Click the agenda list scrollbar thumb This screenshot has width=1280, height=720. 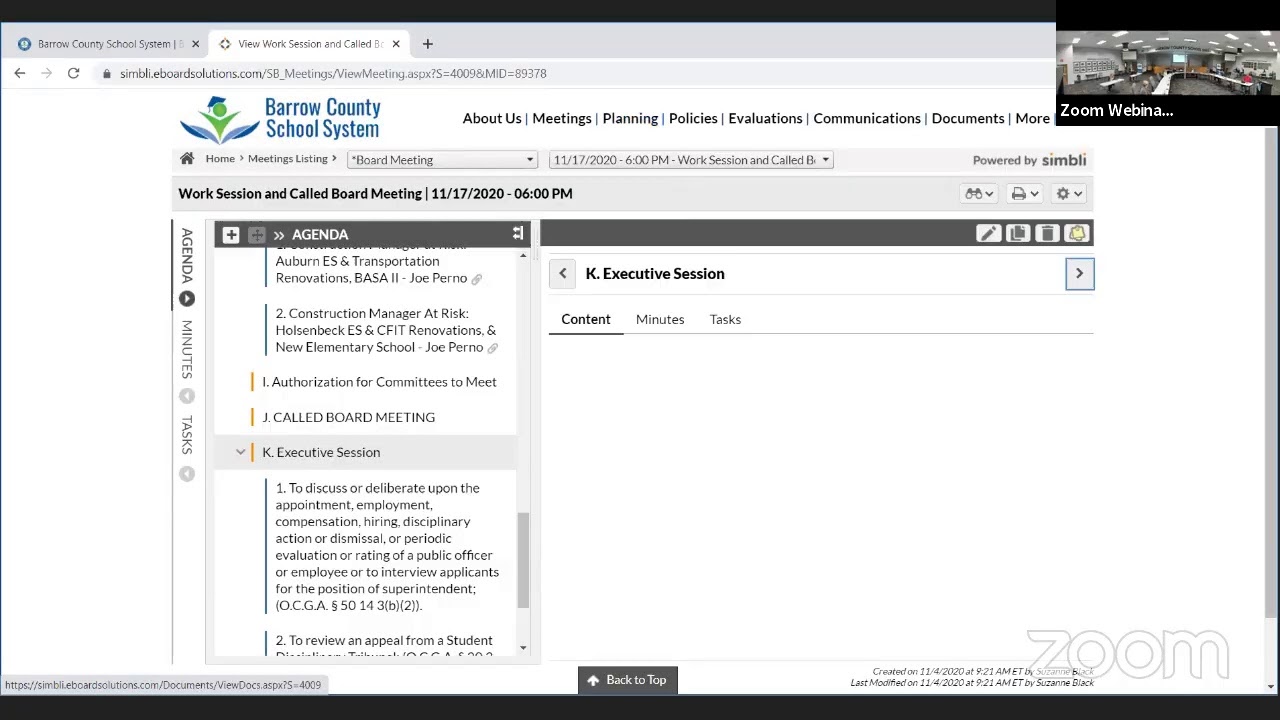pyautogui.click(x=523, y=560)
